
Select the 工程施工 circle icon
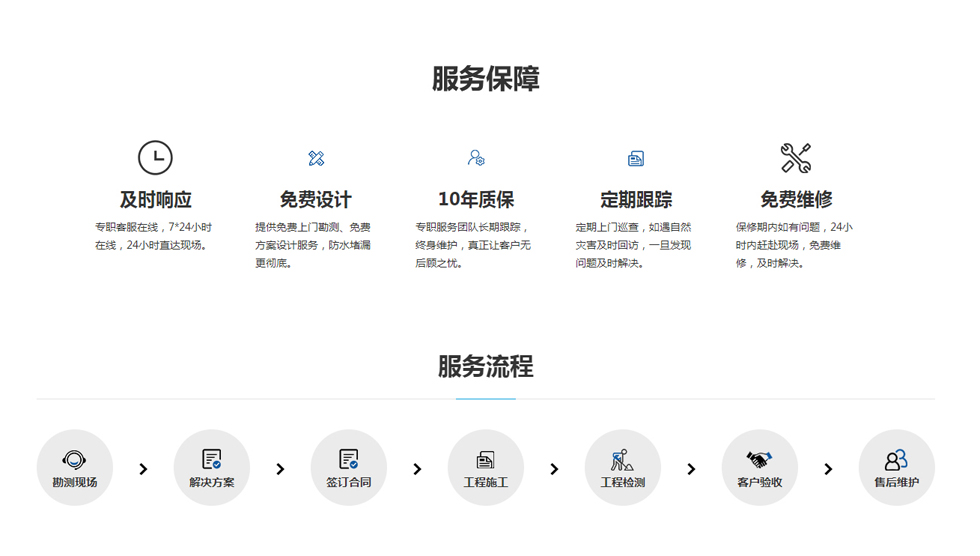pyautogui.click(x=486, y=467)
